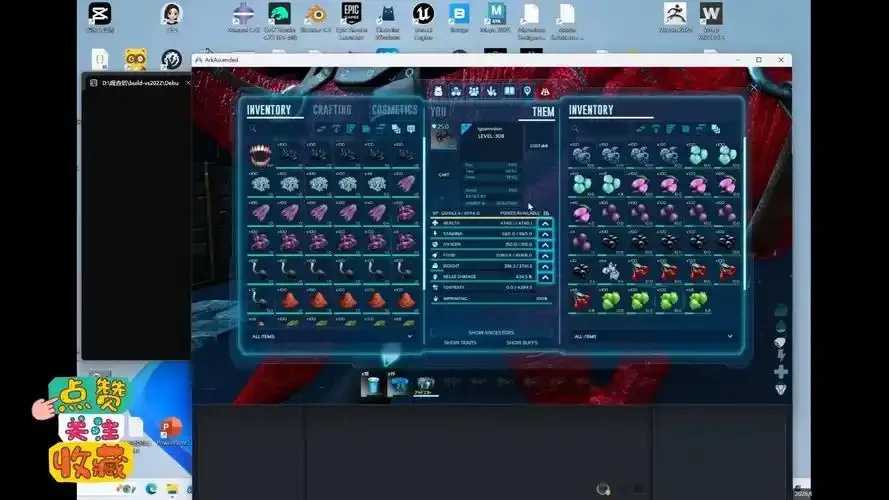The height and width of the screenshot is (500, 889).
Task: Click the red highlighted icon in top bar
Action: pos(545,91)
